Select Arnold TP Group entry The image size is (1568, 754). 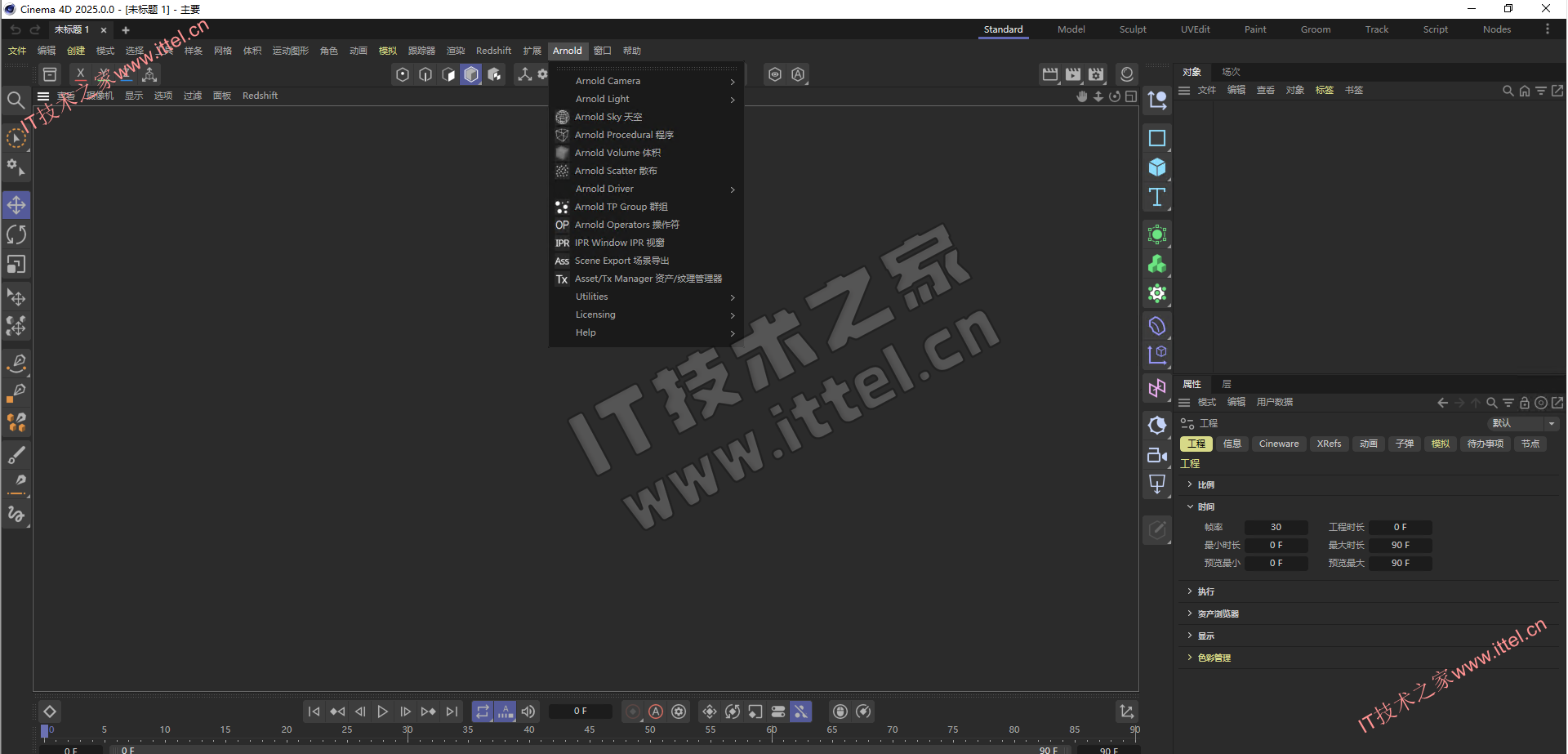(621, 207)
